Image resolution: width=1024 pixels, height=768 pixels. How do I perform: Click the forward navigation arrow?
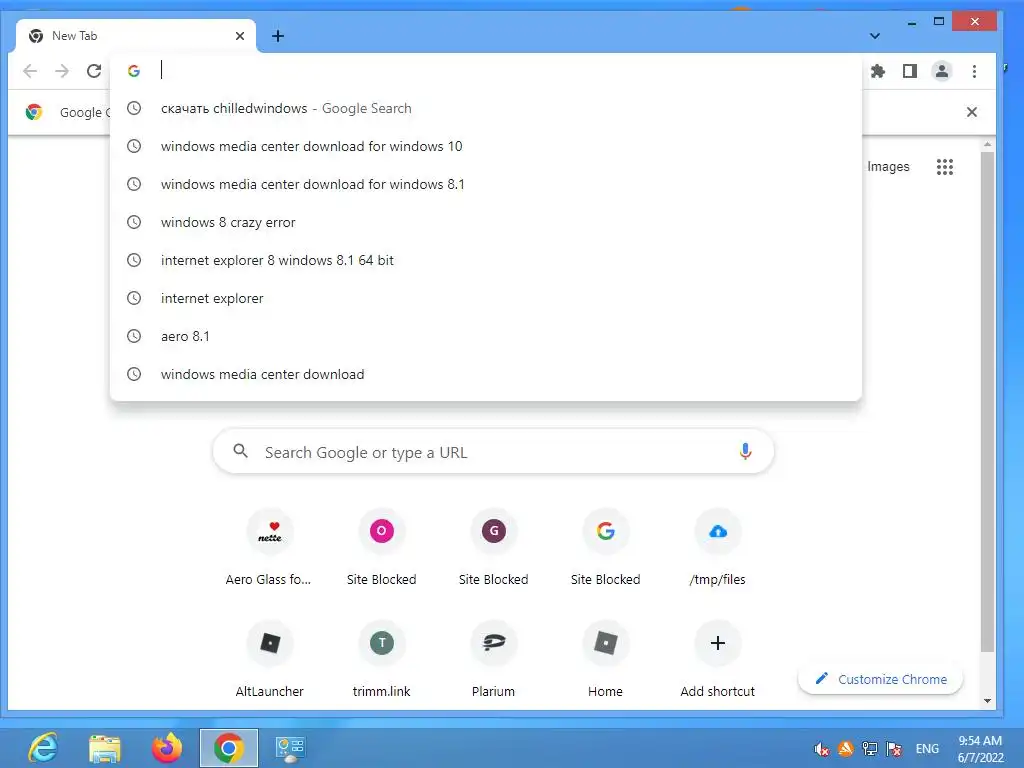(62, 71)
